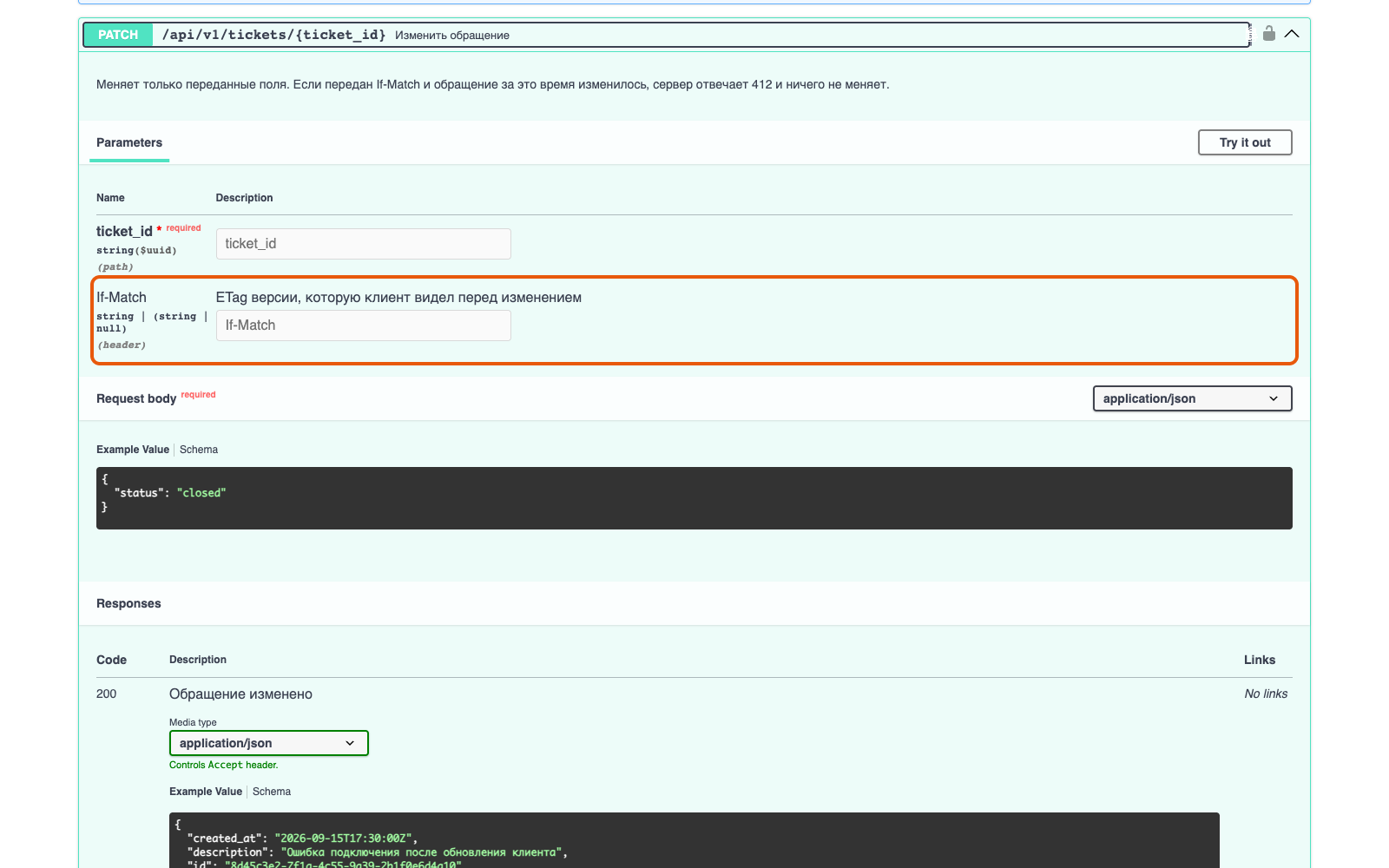Select the Request body Example Value tab
The width and height of the screenshot is (1389, 868).
point(133,450)
